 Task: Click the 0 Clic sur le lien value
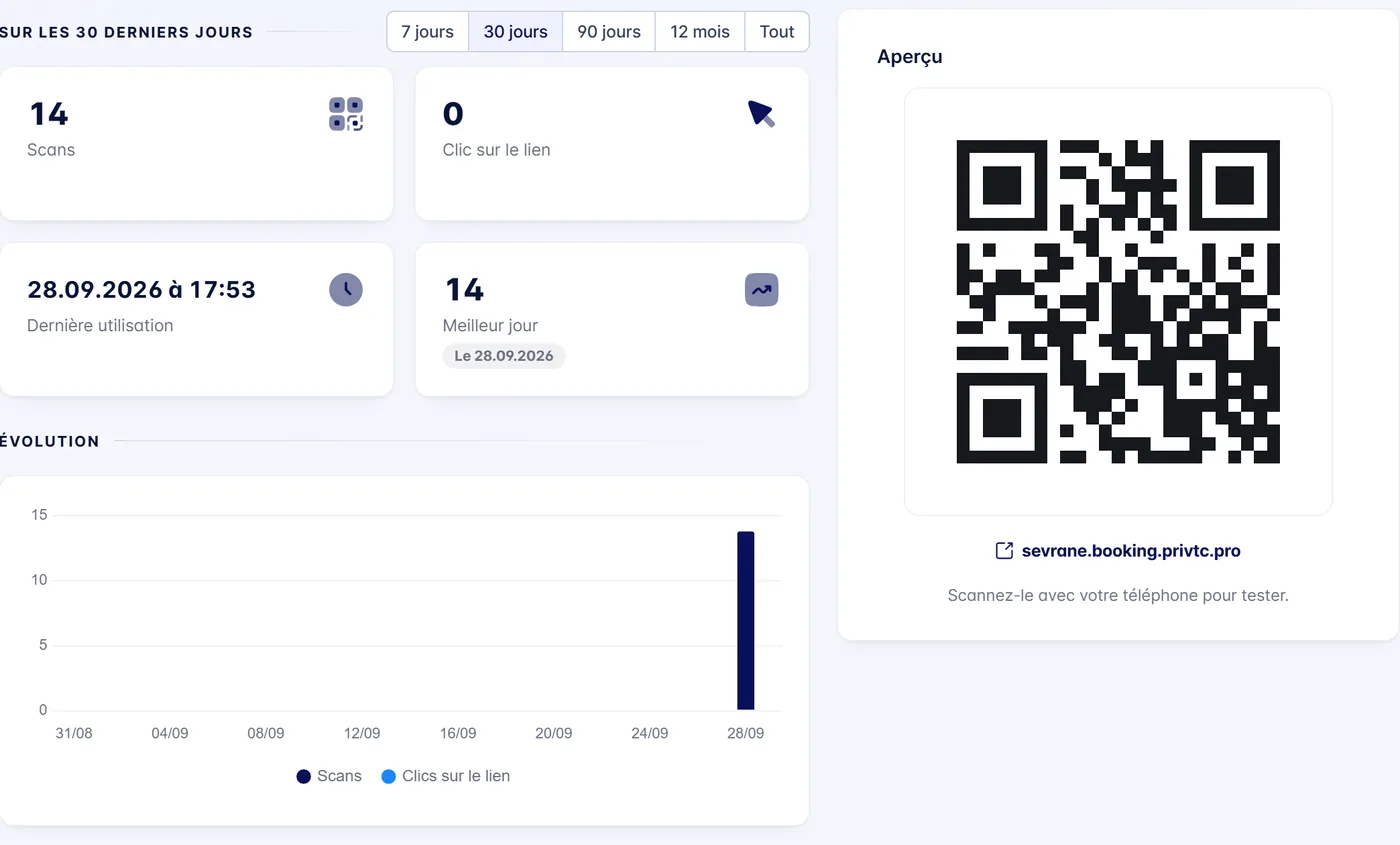coord(453,114)
